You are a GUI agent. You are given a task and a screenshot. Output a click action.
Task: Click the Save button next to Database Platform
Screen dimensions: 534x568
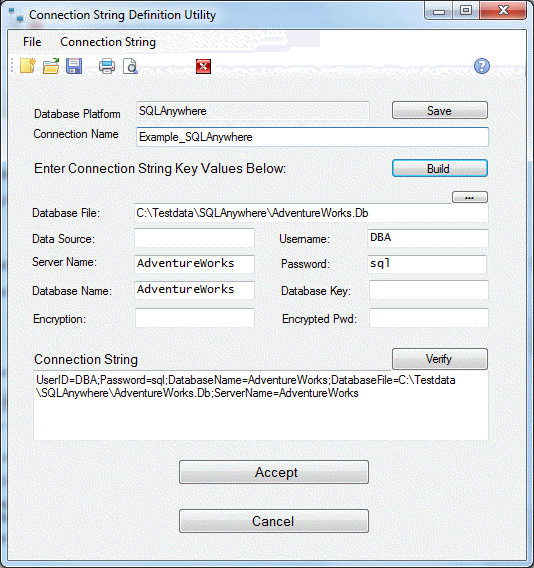point(440,110)
